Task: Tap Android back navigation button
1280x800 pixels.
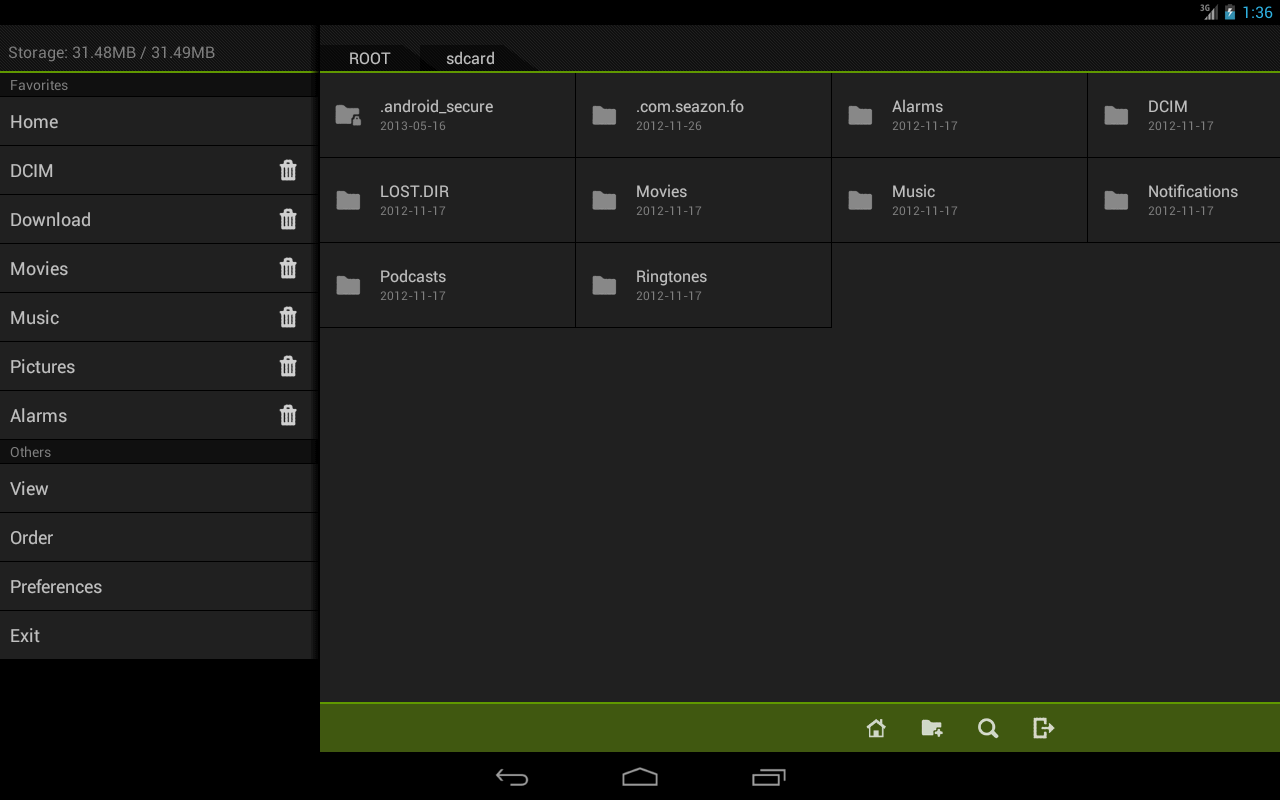Action: pyautogui.click(x=512, y=777)
